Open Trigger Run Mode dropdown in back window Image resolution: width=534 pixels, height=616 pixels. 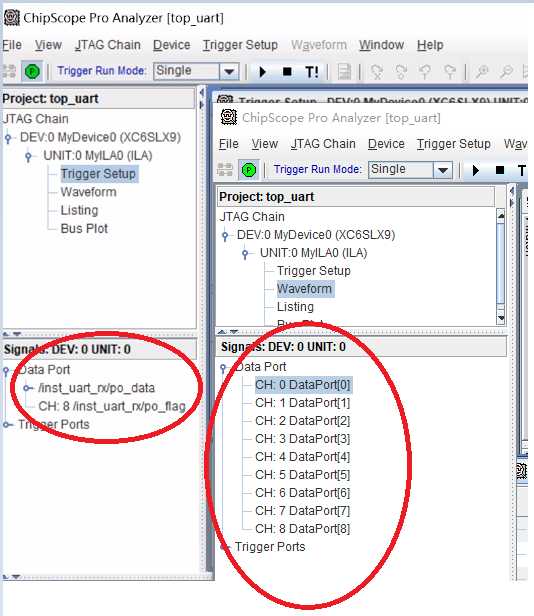click(229, 72)
